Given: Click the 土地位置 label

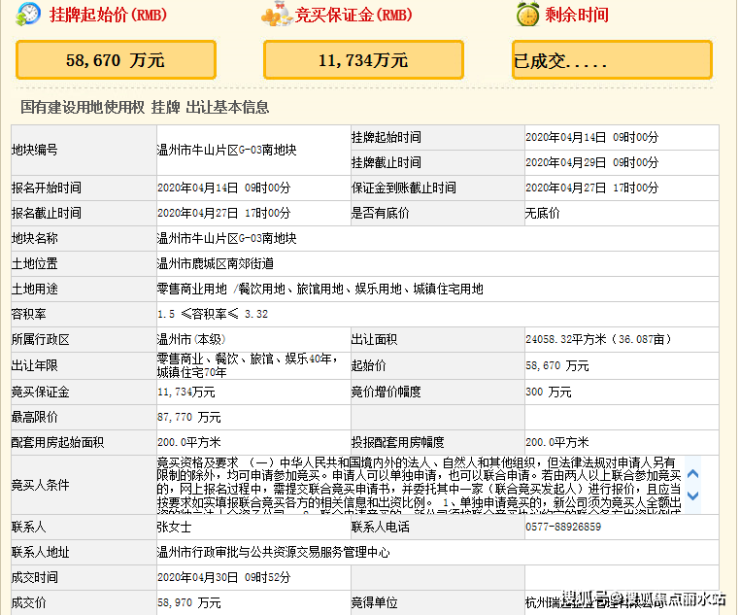Looking at the screenshot, I should (x=34, y=263).
